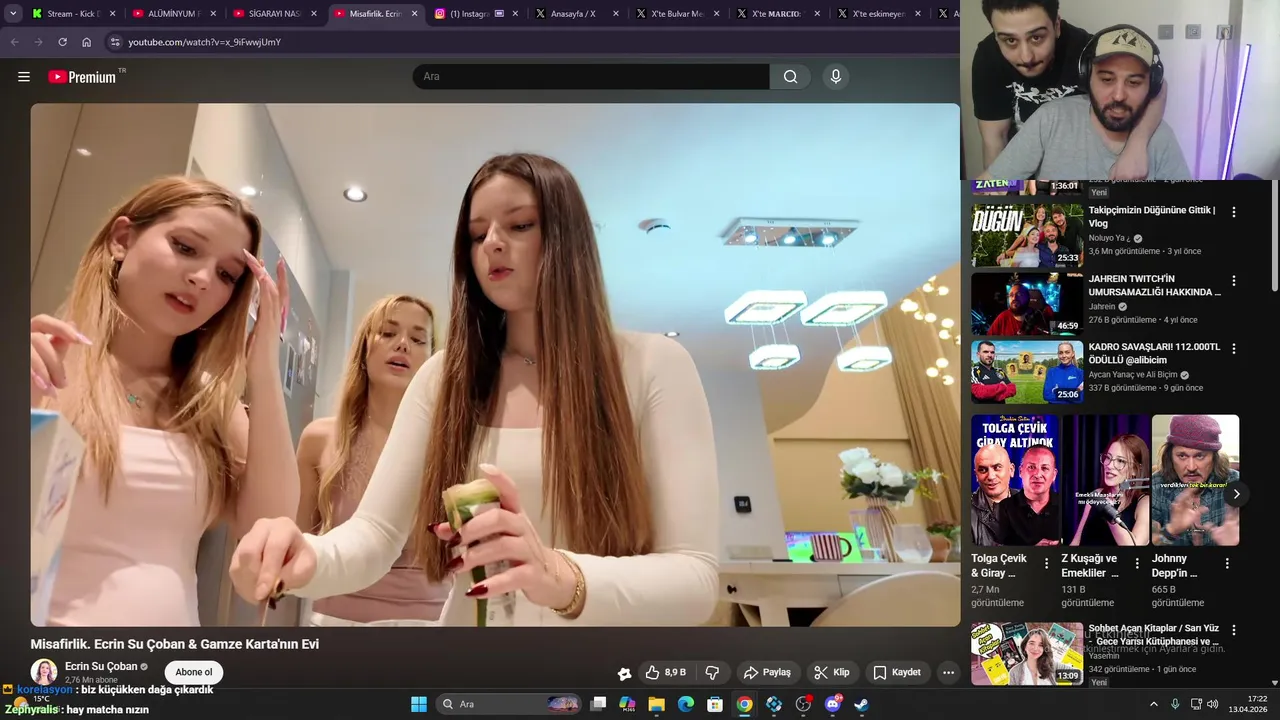Open Microsoft Store from taskbar
The image size is (1280, 720).
(715, 704)
